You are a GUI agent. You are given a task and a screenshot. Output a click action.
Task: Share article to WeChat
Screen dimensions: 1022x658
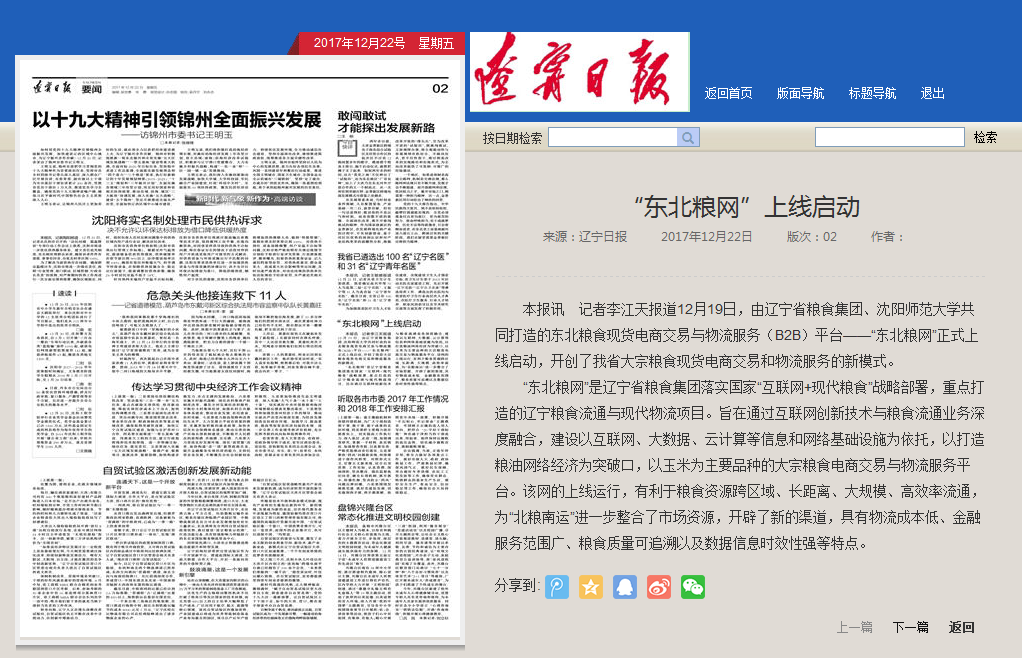pos(693,587)
